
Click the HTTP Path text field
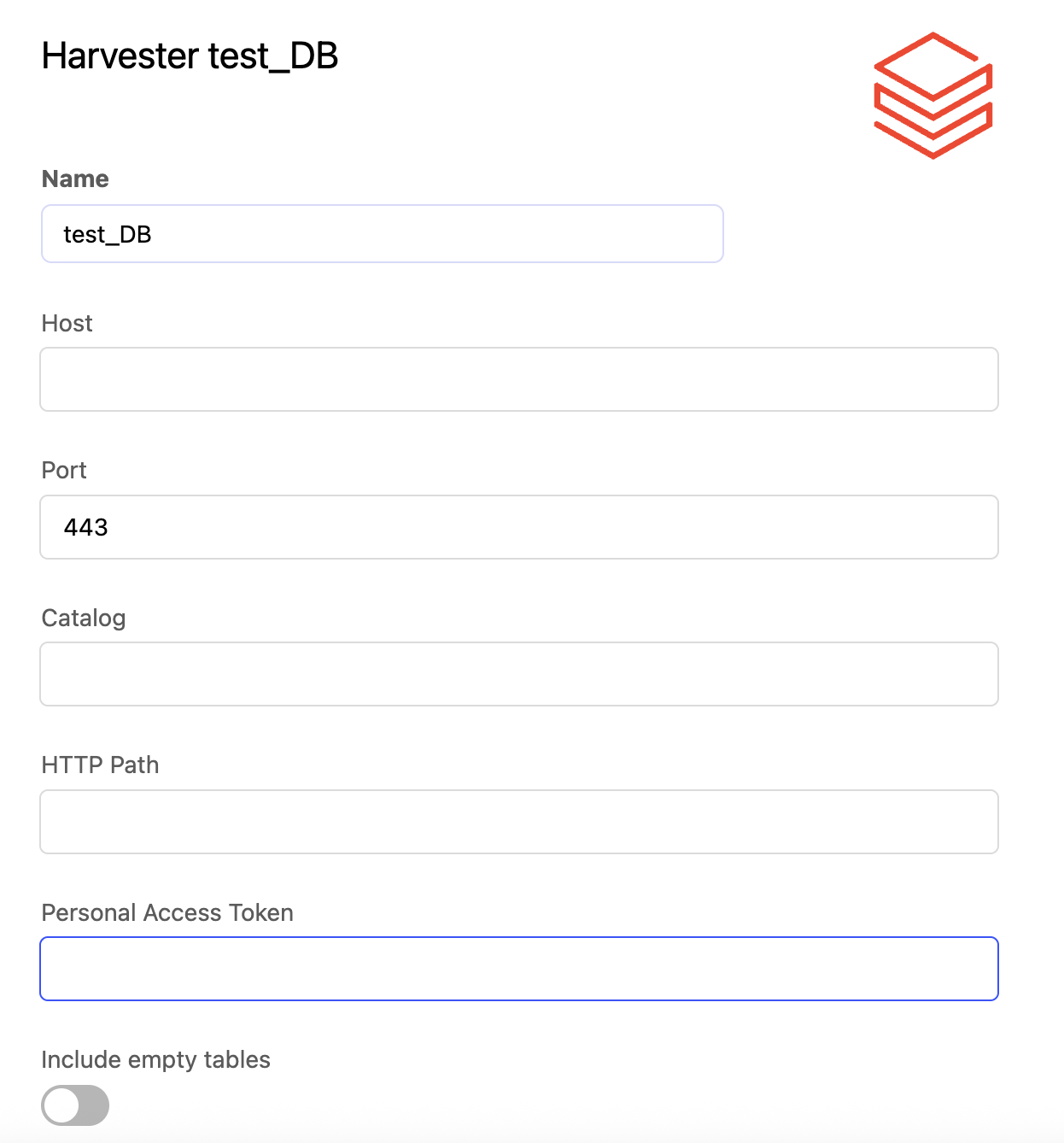[x=519, y=822]
